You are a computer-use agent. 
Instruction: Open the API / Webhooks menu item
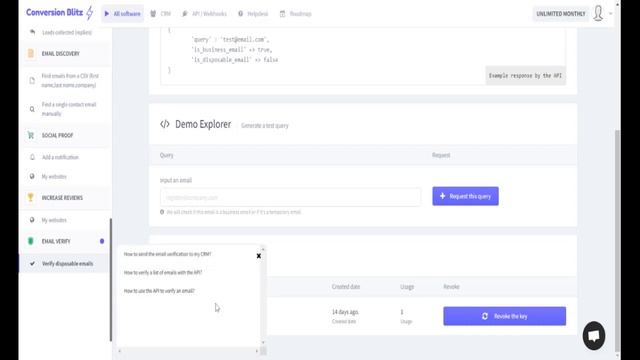(x=204, y=14)
